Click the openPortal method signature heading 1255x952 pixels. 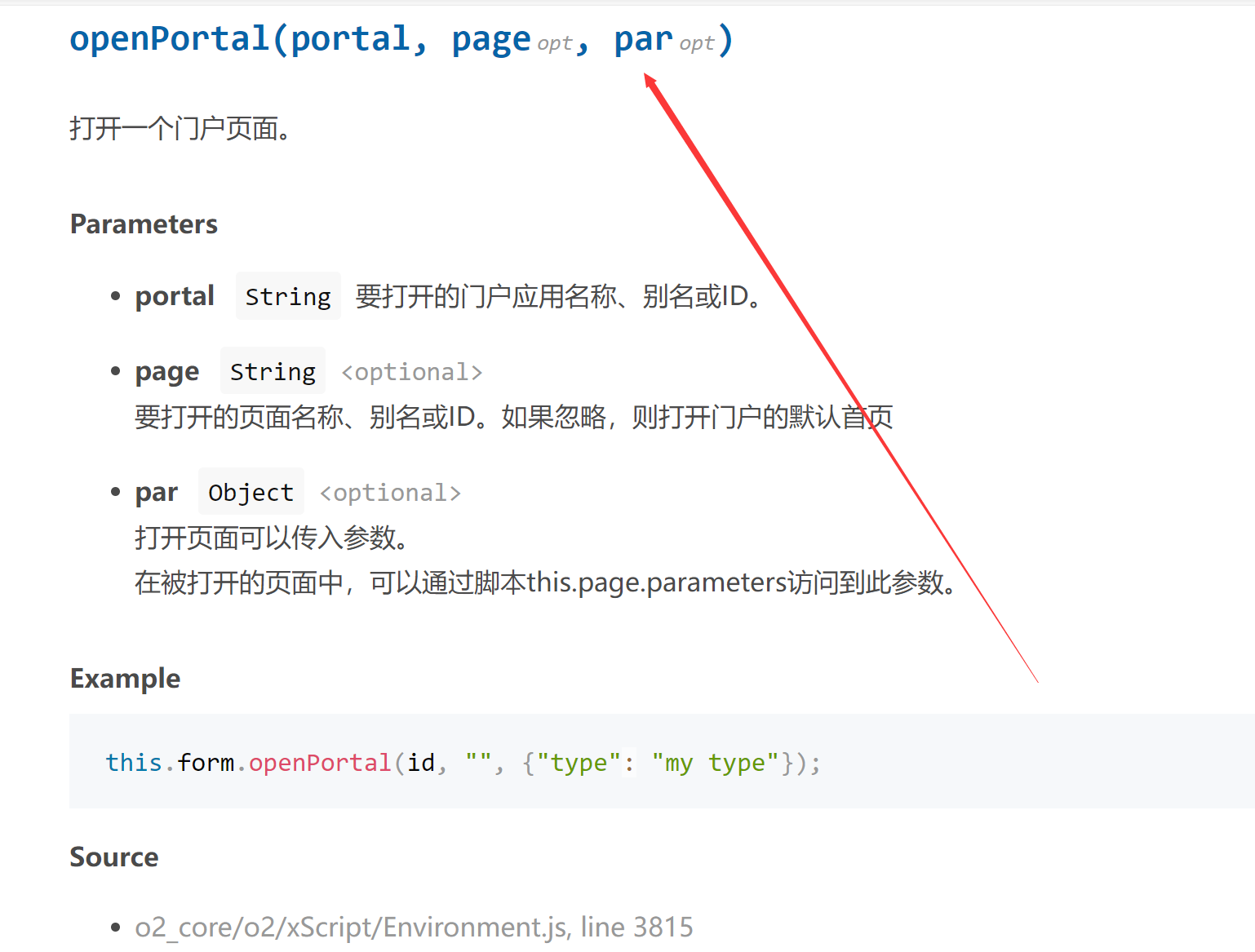pos(401,39)
